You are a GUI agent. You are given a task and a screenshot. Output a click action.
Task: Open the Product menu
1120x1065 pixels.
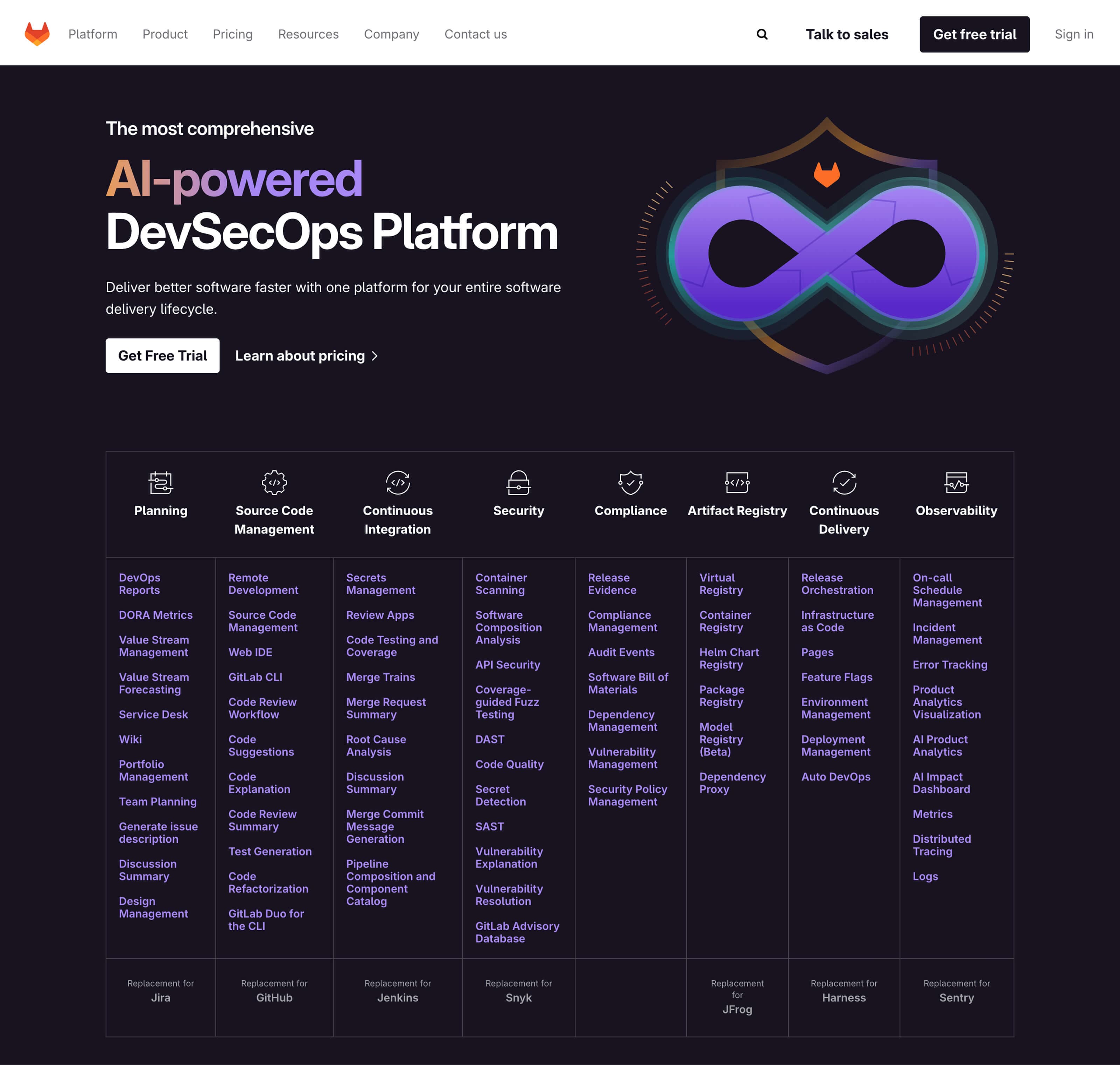pyautogui.click(x=164, y=34)
